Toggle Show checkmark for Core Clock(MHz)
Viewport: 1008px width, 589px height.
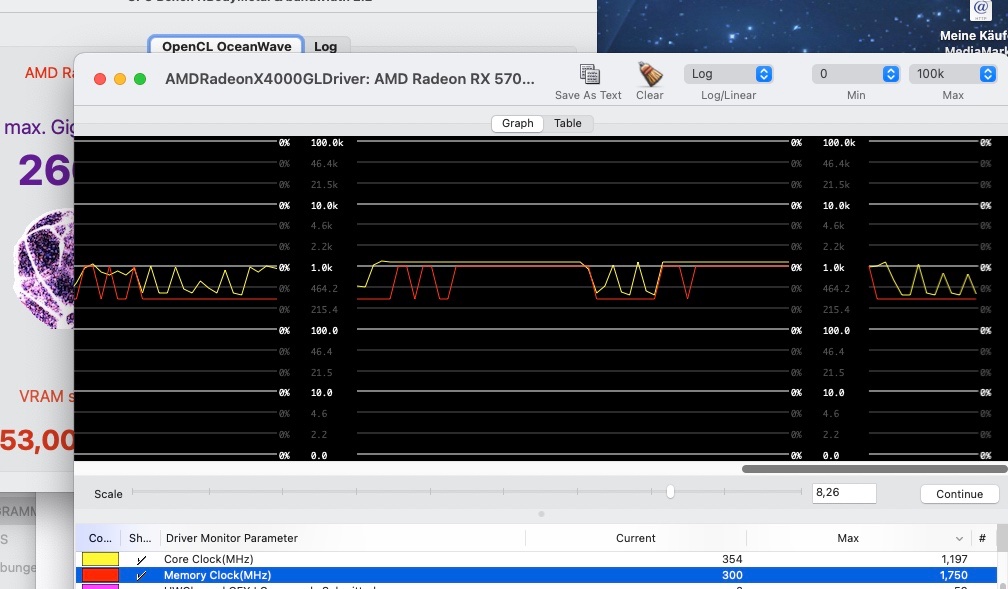tap(141, 560)
